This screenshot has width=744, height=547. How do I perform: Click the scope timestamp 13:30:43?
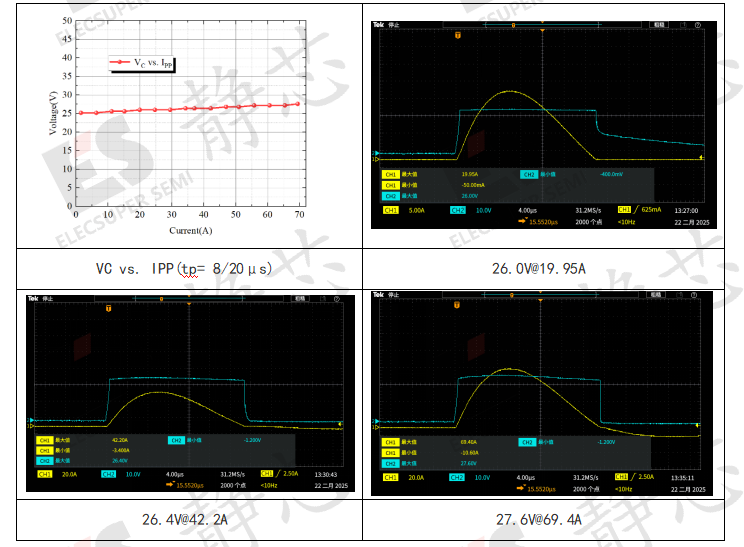tap(326, 474)
